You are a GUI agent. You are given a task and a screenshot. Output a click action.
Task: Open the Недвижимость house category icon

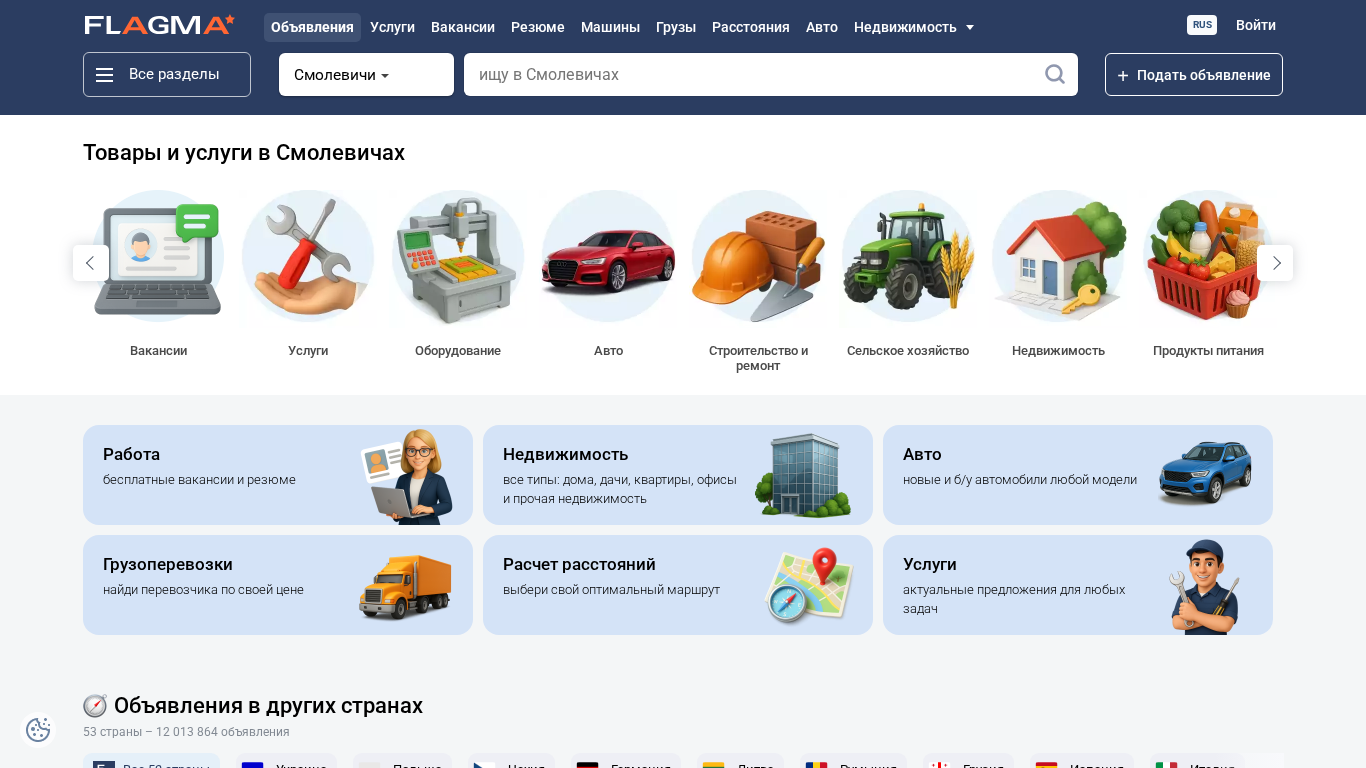[1058, 258]
